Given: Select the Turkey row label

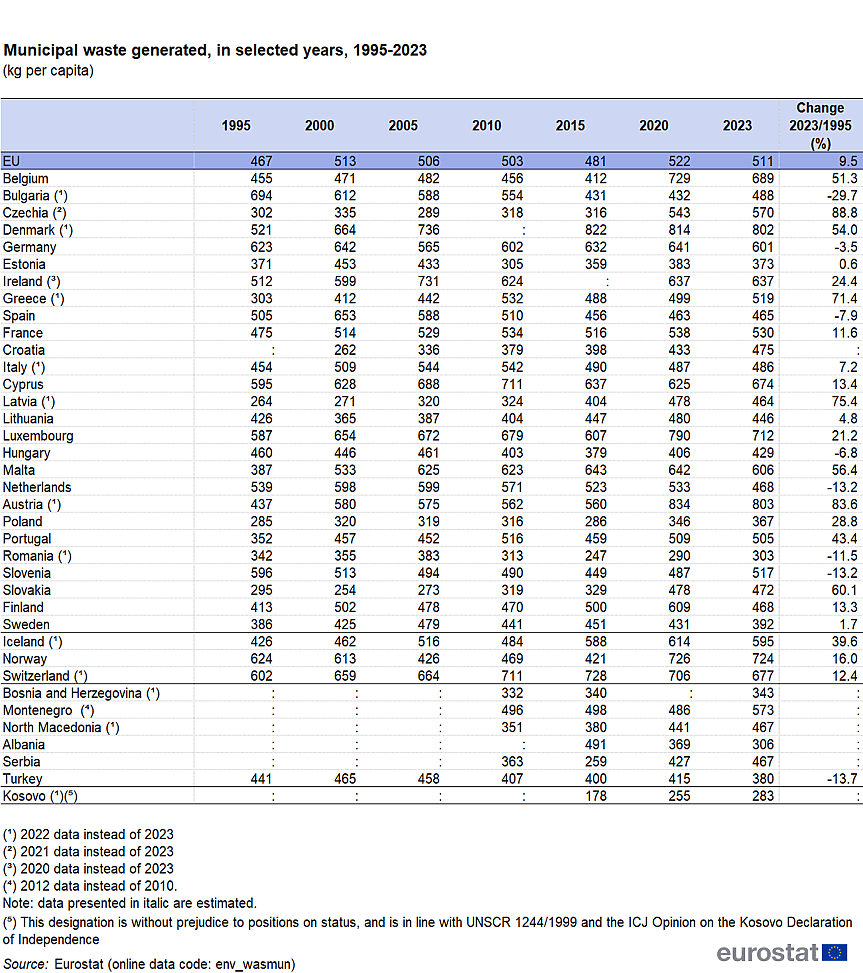Looking at the screenshot, I should click(x=23, y=778).
